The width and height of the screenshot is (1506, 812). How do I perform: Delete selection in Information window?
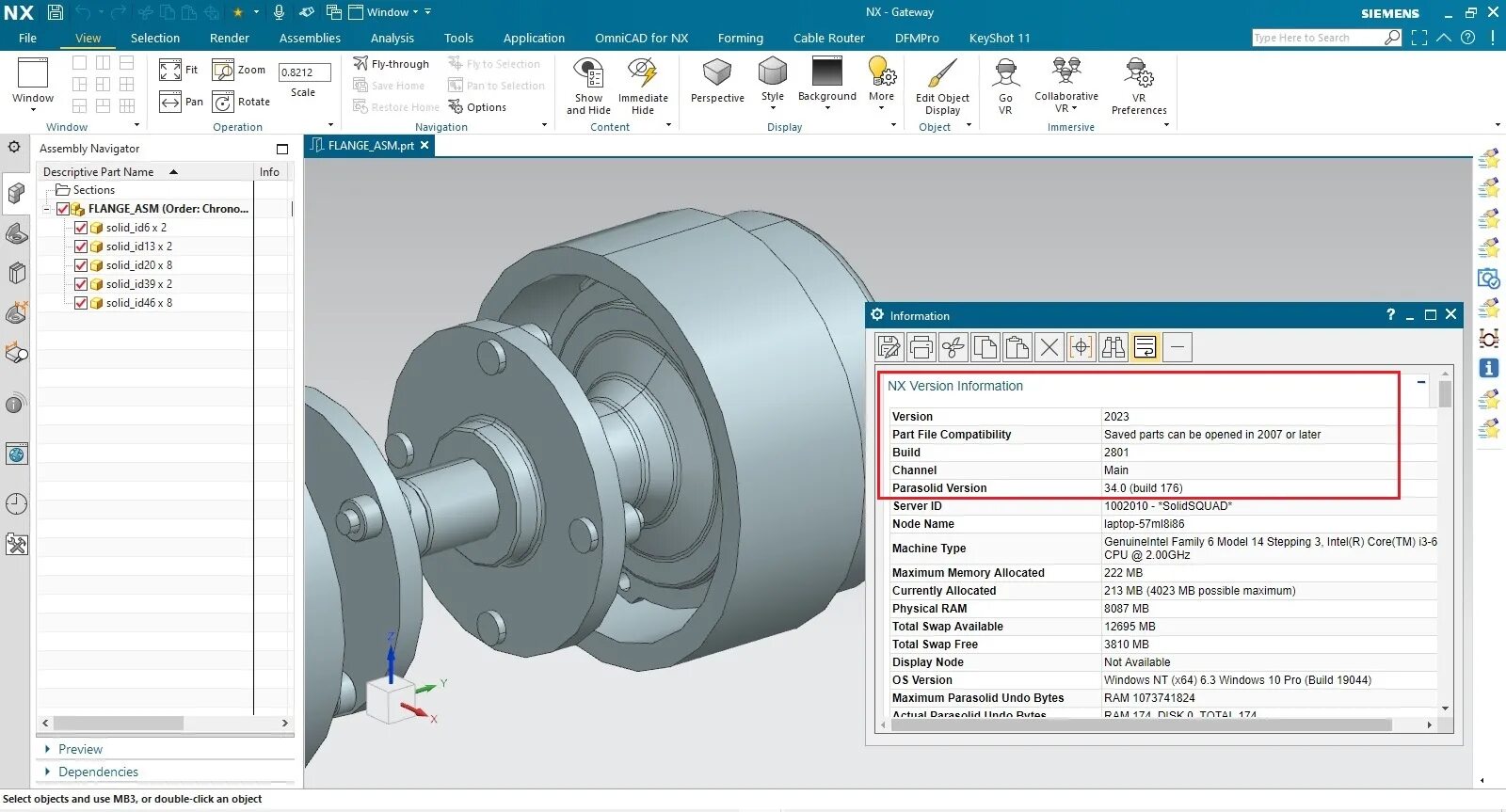pos(1049,347)
